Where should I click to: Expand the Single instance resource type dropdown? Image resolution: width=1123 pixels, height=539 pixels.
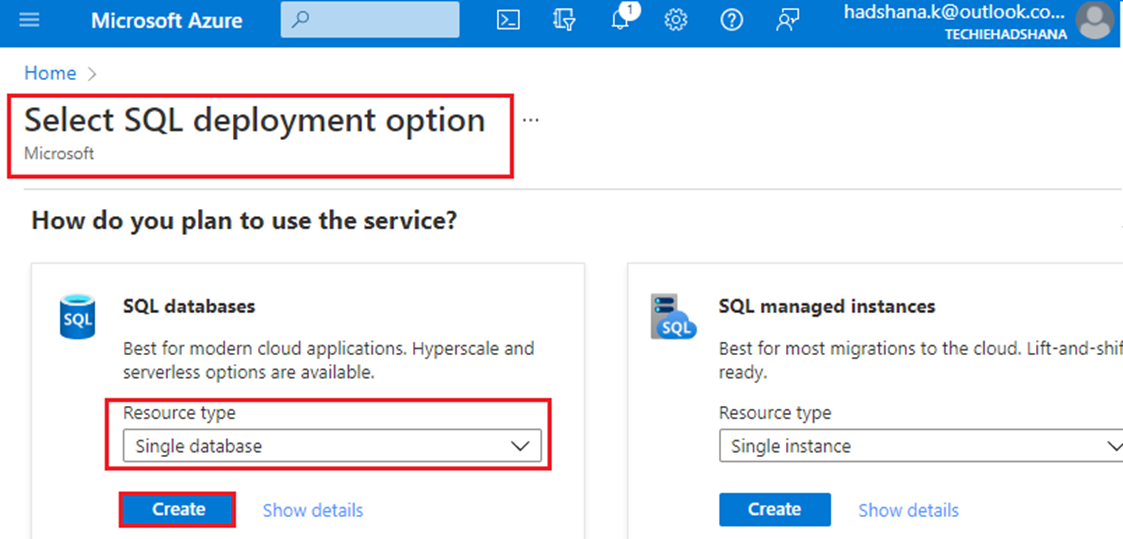[x=921, y=446]
